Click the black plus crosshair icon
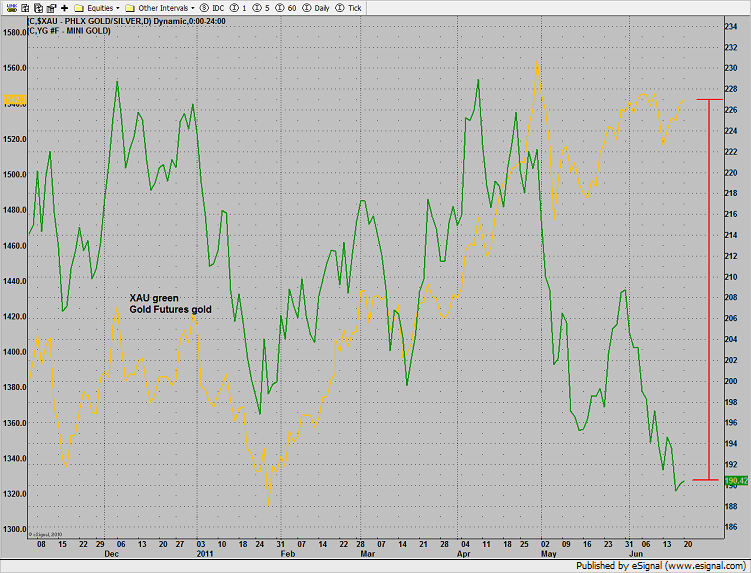This screenshot has width=751, height=573. (64, 7)
